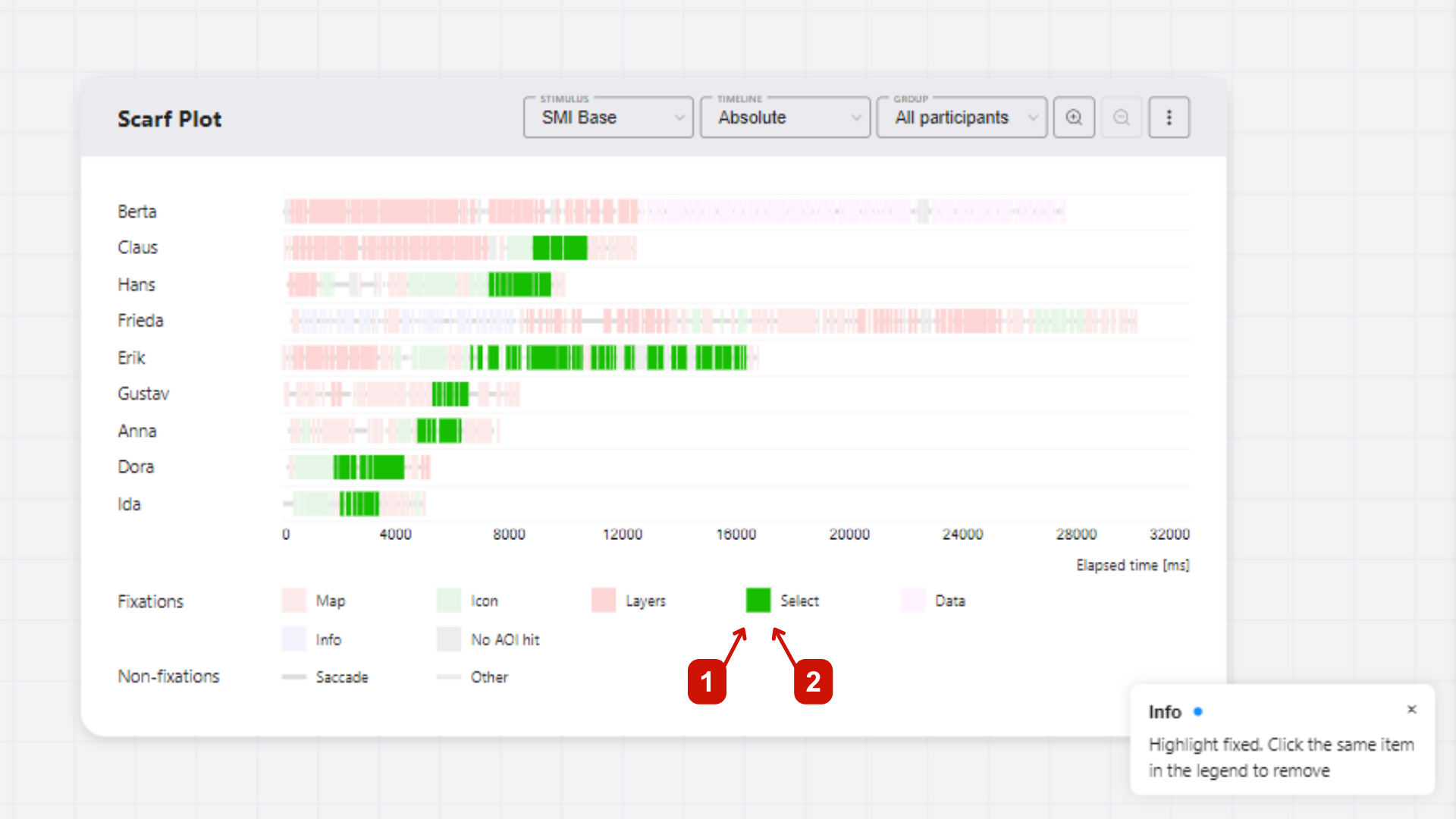This screenshot has height=819, width=1456.
Task: Open the three-dot more options menu
Action: pyautogui.click(x=1169, y=118)
